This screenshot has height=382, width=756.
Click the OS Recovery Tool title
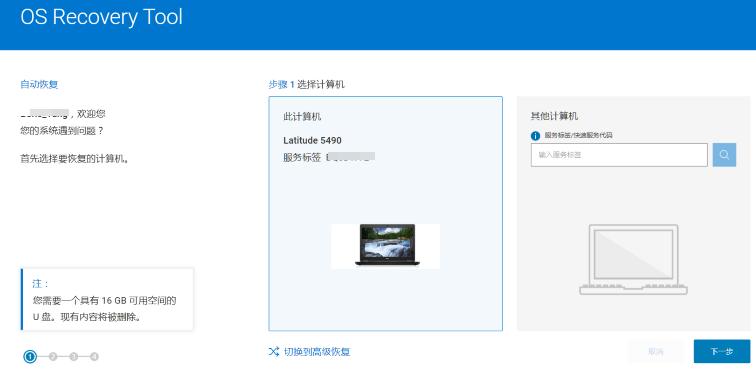[x=102, y=17]
